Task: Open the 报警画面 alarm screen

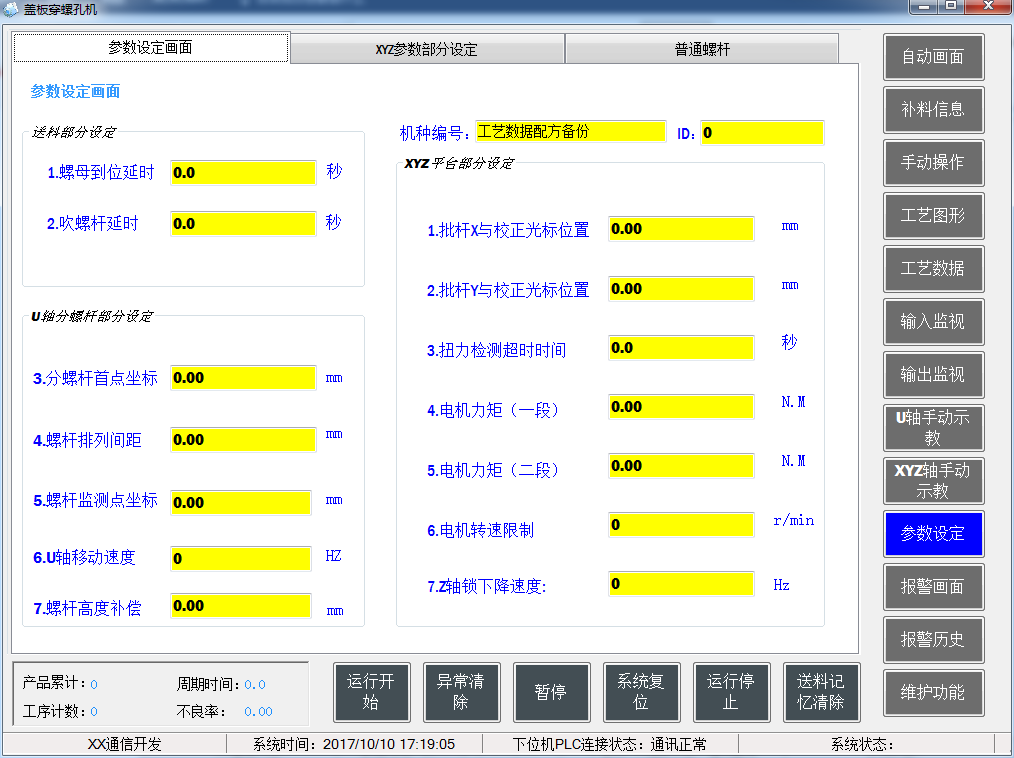Action: pyautogui.click(x=933, y=587)
